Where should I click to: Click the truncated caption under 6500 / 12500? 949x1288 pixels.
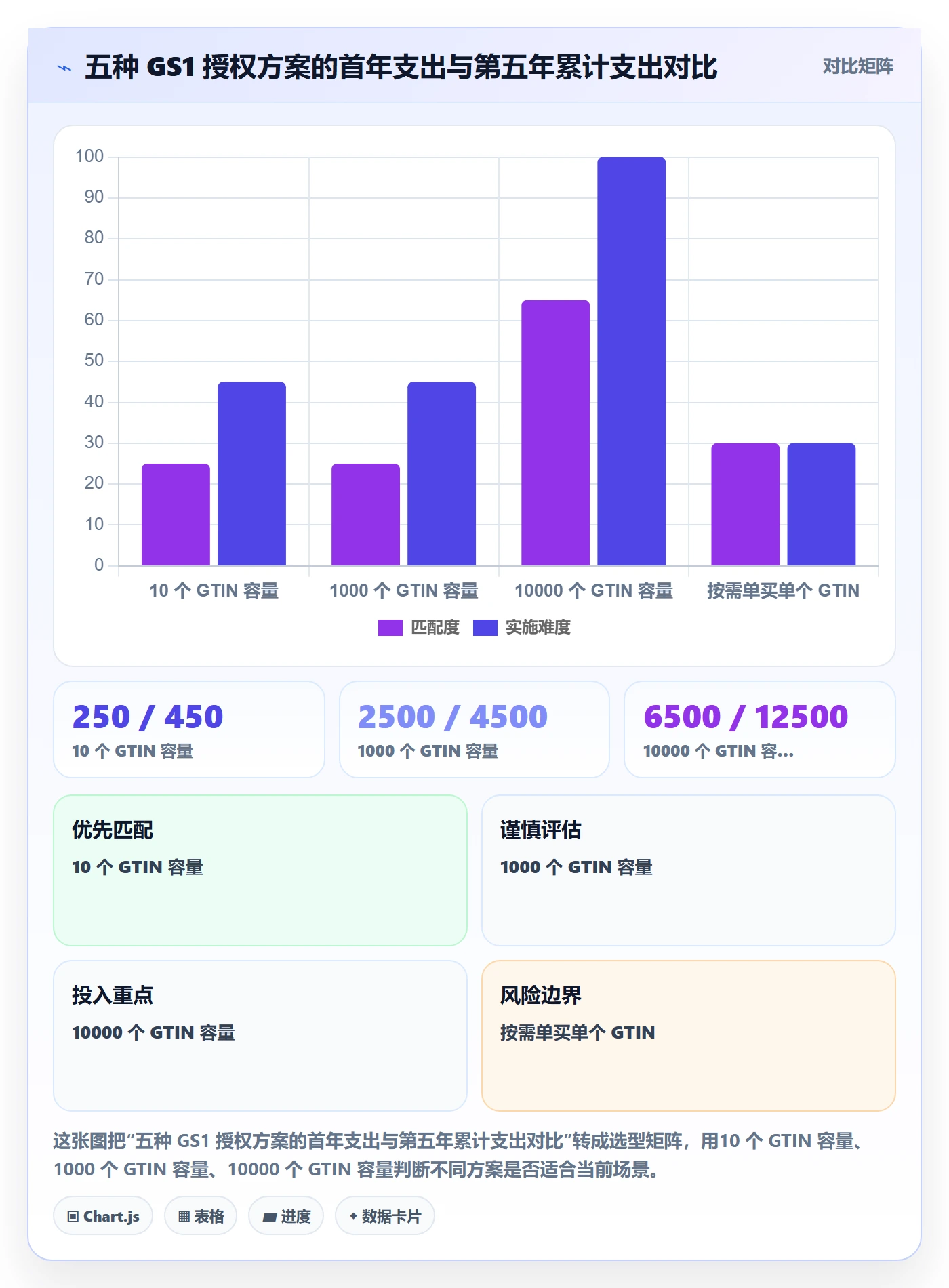(x=719, y=751)
